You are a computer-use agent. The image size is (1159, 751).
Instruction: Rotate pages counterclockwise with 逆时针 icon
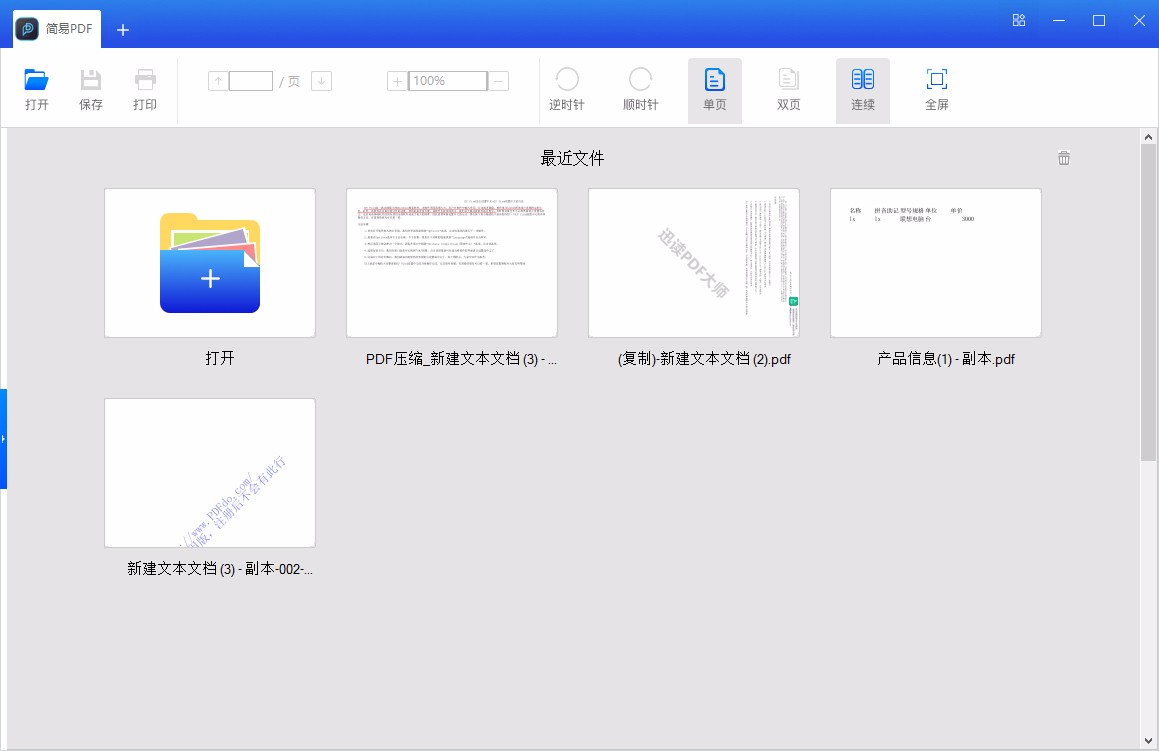(567, 90)
